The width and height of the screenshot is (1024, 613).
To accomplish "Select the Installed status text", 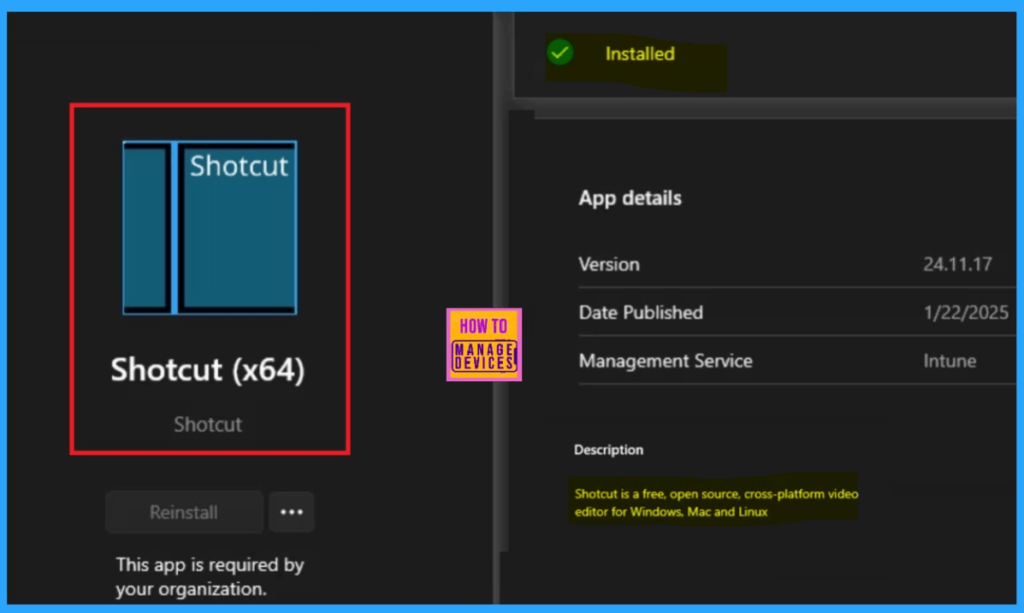I will [639, 54].
